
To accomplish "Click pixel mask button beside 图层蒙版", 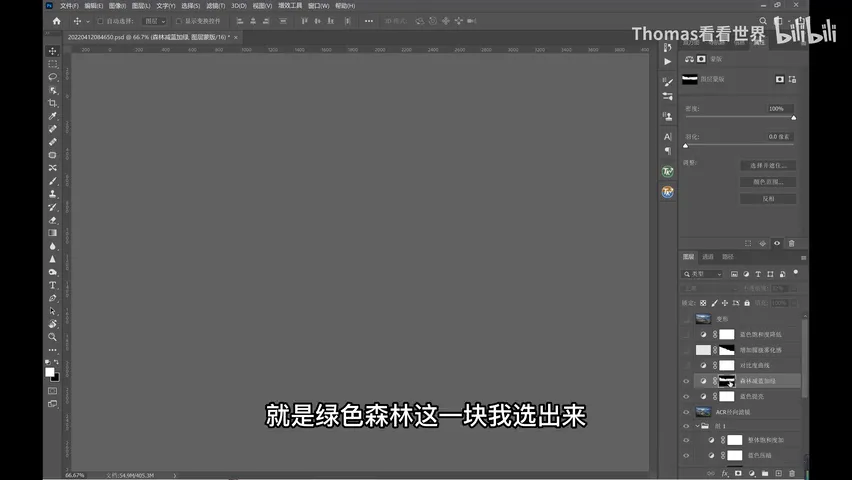I will point(780,79).
